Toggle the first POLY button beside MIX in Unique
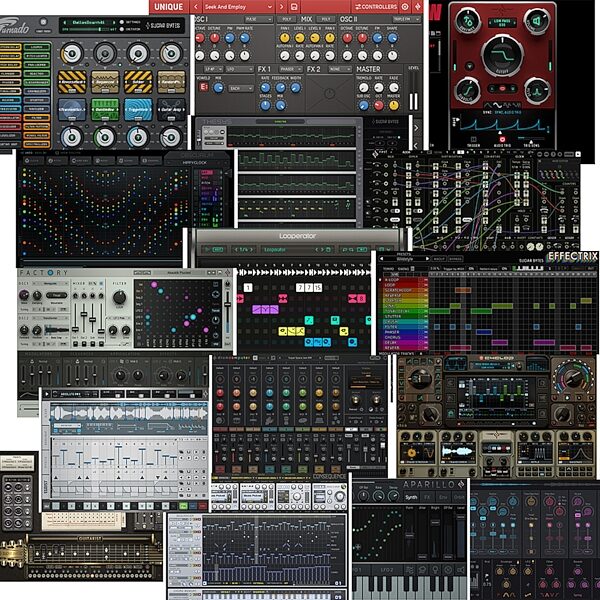This screenshot has height=600, width=600. [x=287, y=19]
